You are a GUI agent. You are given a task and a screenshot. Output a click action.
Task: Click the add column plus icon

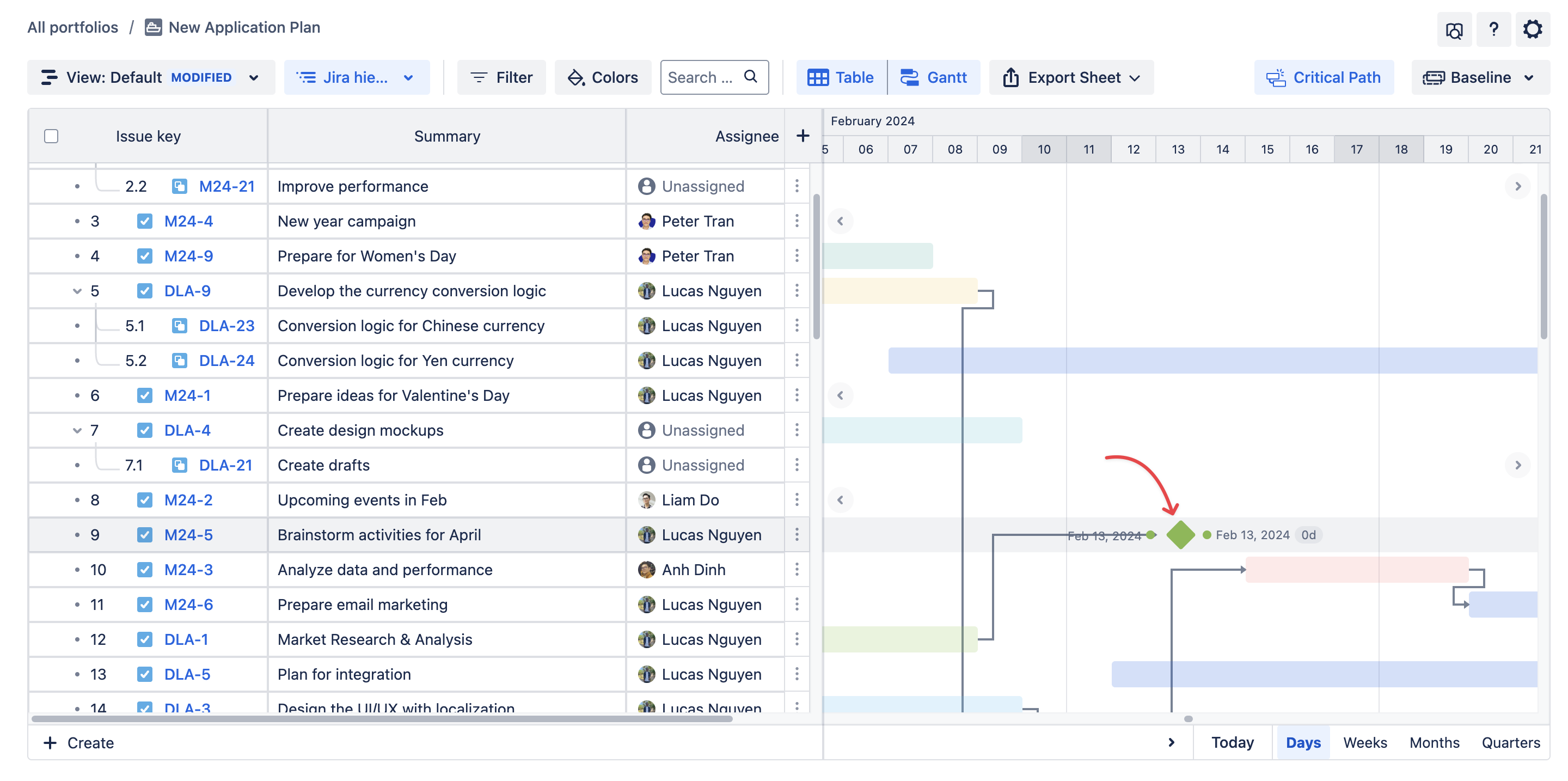(803, 136)
